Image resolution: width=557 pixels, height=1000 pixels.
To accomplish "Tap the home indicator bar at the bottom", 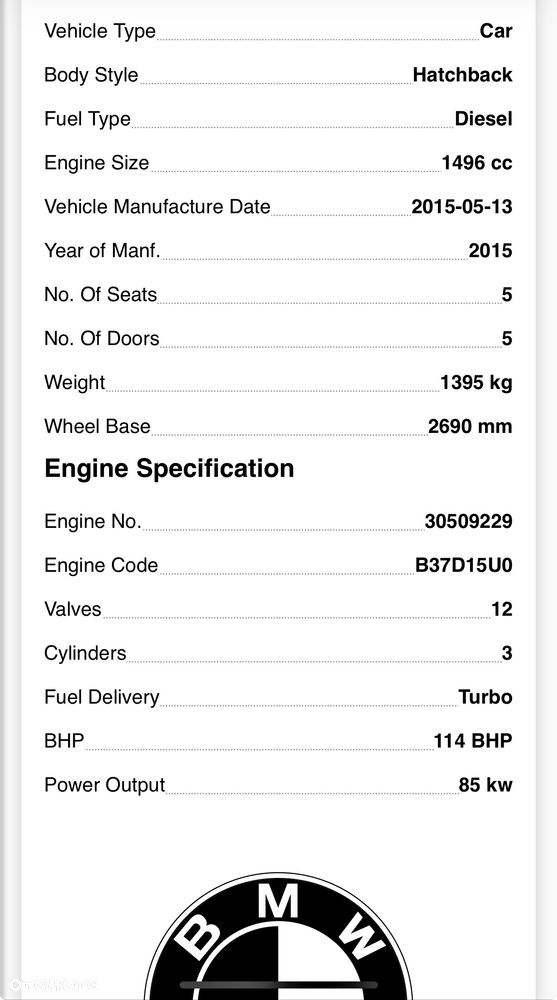I will (278, 985).
